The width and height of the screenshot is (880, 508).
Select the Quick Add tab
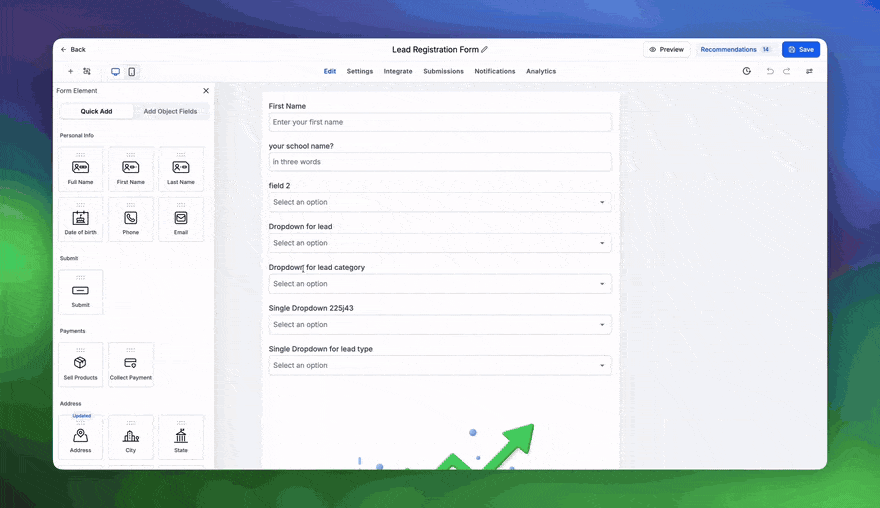click(x=97, y=111)
